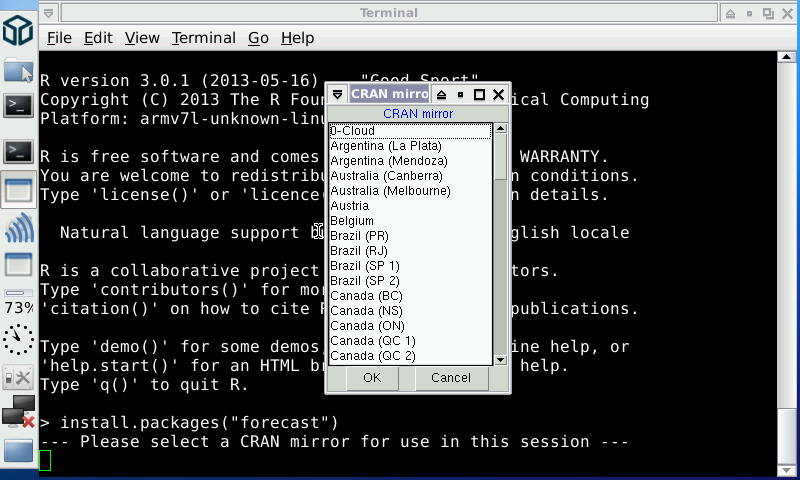Open the tools and settings icon
Screen dimensions: 800x480
pos(18,378)
